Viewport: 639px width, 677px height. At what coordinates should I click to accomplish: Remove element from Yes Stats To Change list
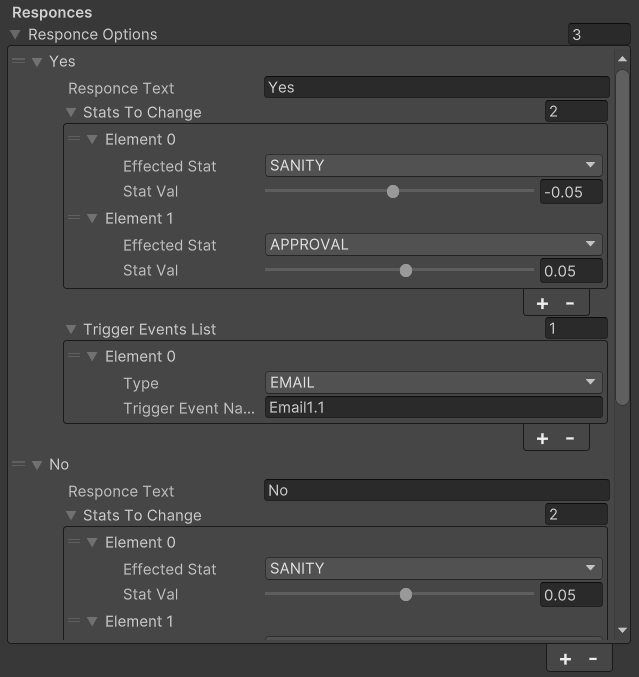tap(570, 304)
